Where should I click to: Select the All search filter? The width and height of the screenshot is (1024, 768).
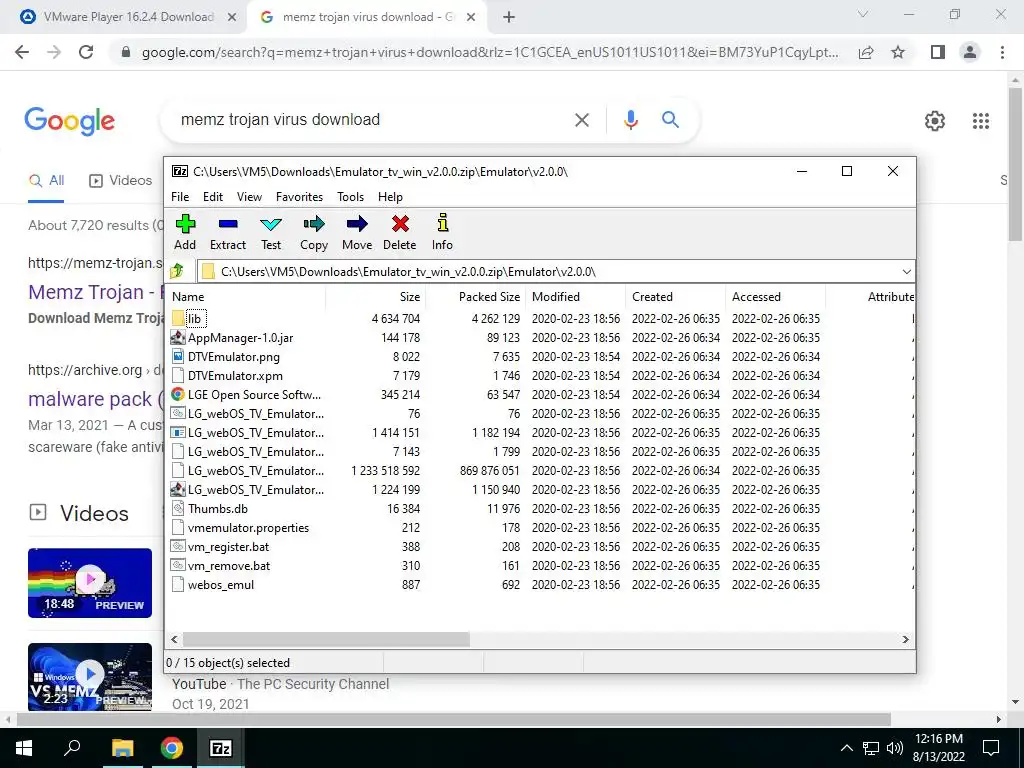[46, 180]
